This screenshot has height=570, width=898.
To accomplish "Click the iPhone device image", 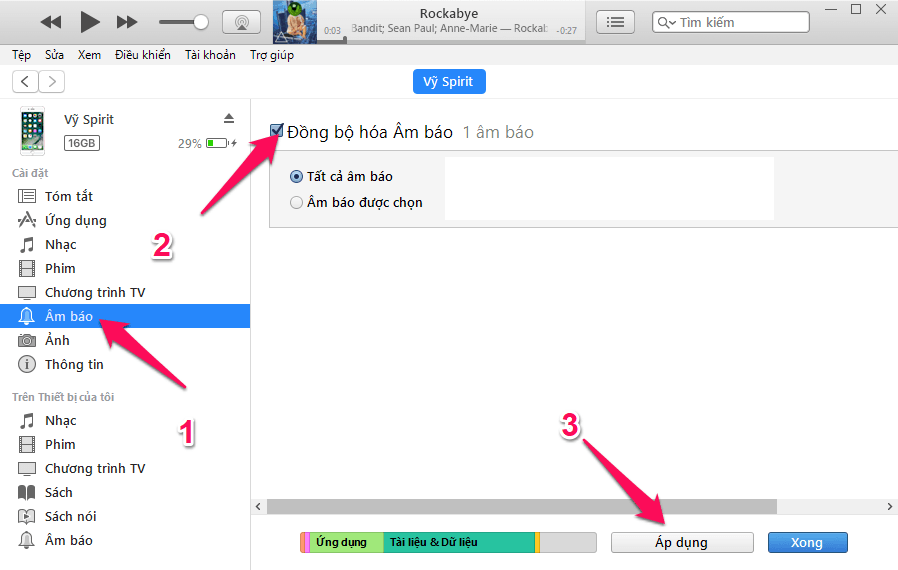I will (32, 131).
